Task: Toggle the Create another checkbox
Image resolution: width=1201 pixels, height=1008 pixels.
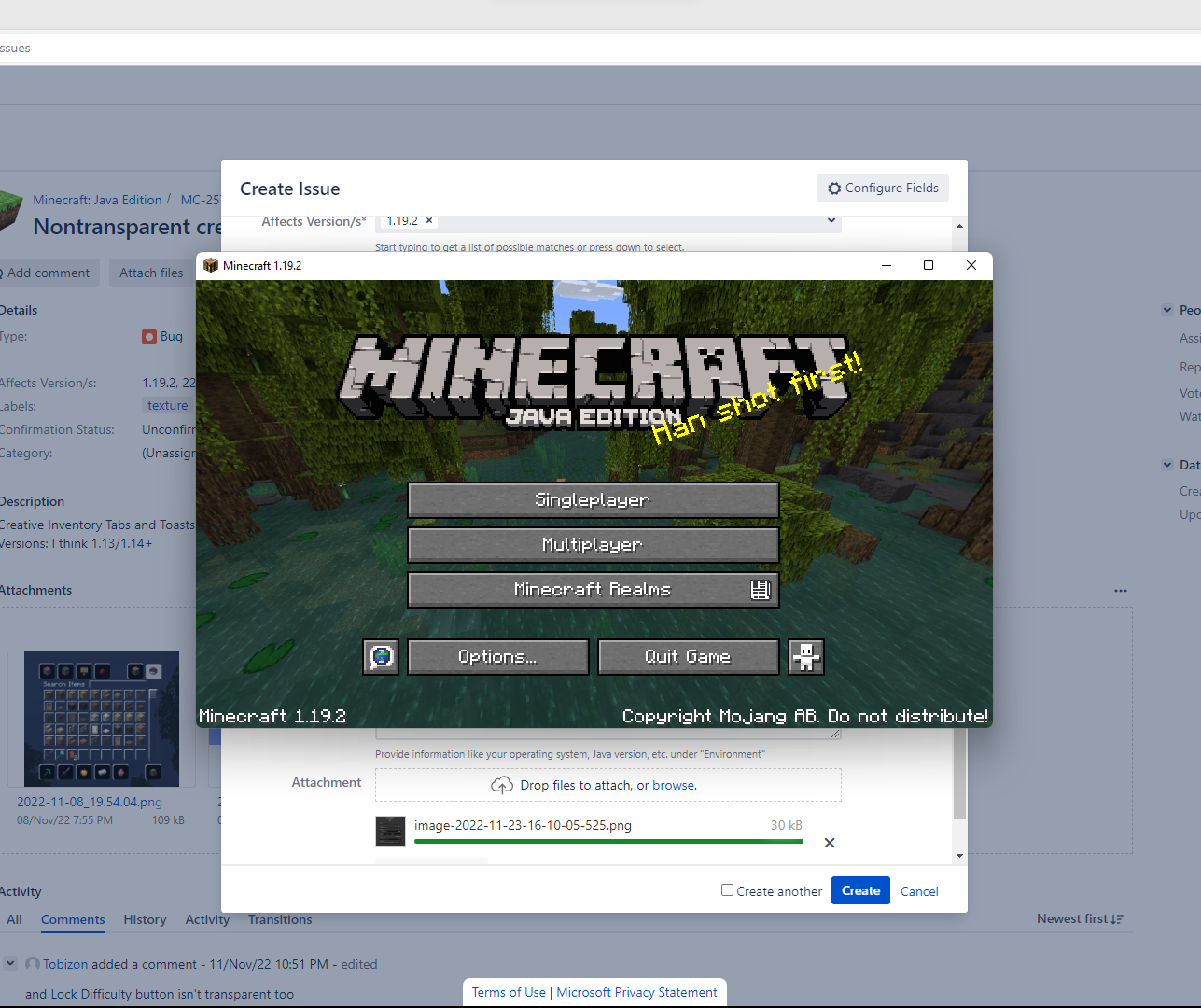Action: pyautogui.click(x=727, y=890)
